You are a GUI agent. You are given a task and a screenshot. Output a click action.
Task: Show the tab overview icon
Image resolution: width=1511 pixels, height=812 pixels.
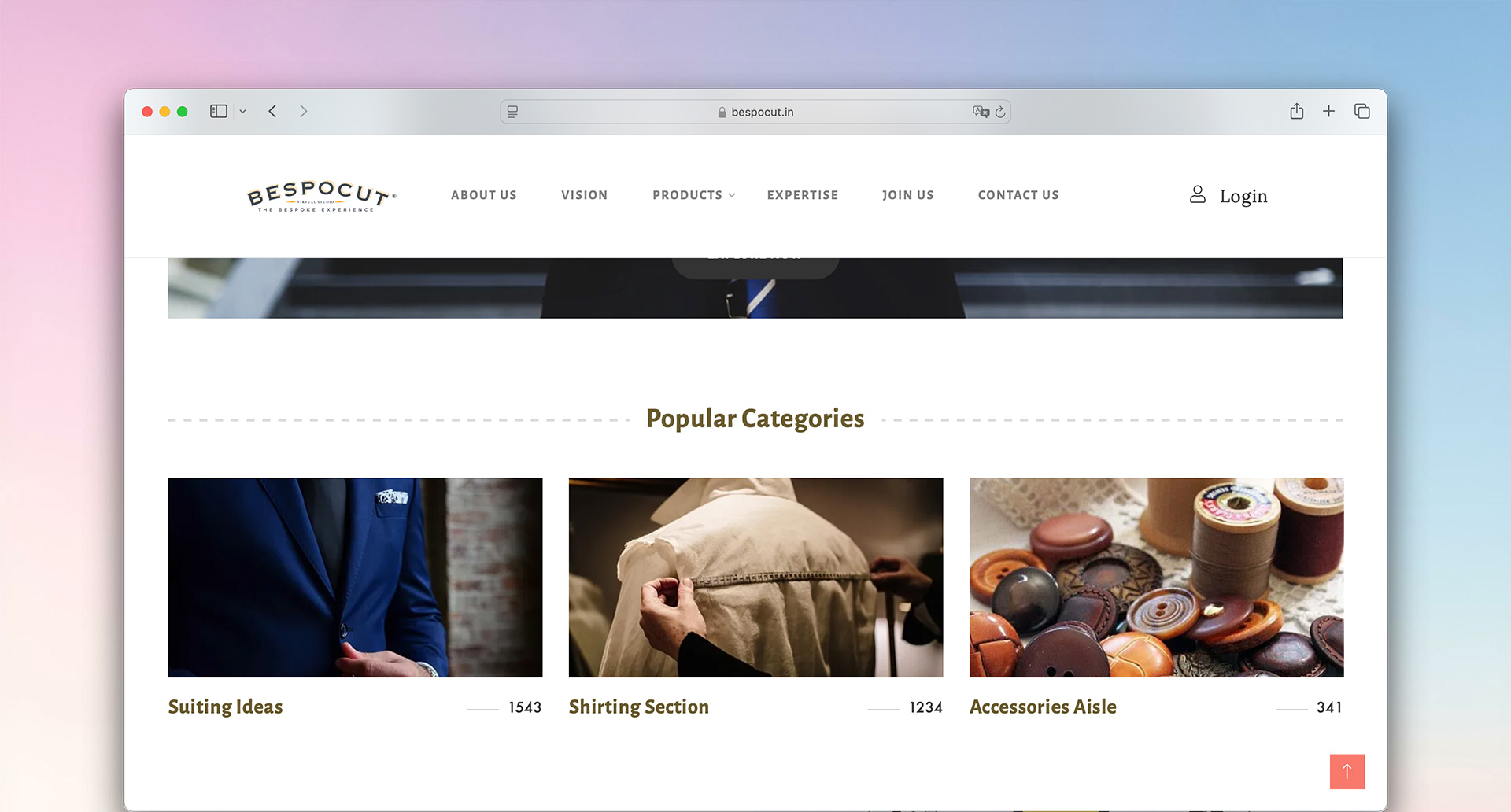1362,111
